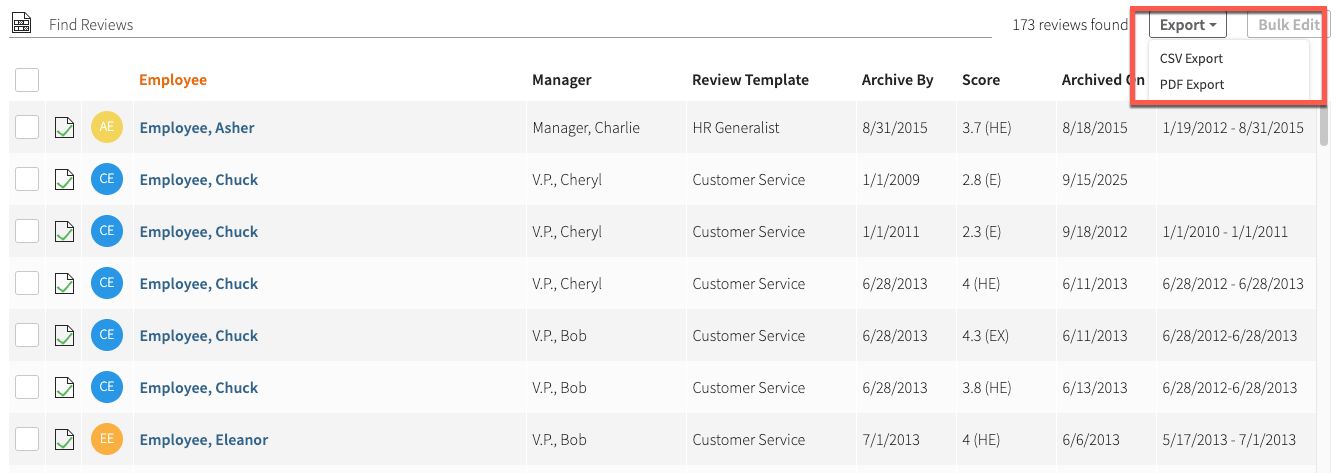The image size is (1341, 473).
Task: Click the orange EE avatar for Eleanor
Action: point(107,439)
